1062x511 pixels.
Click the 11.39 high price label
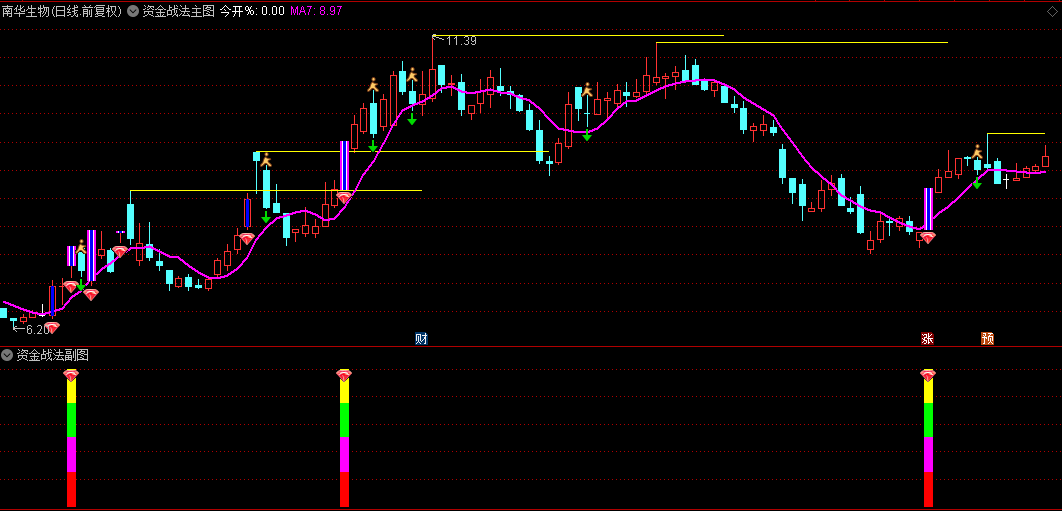(461, 41)
